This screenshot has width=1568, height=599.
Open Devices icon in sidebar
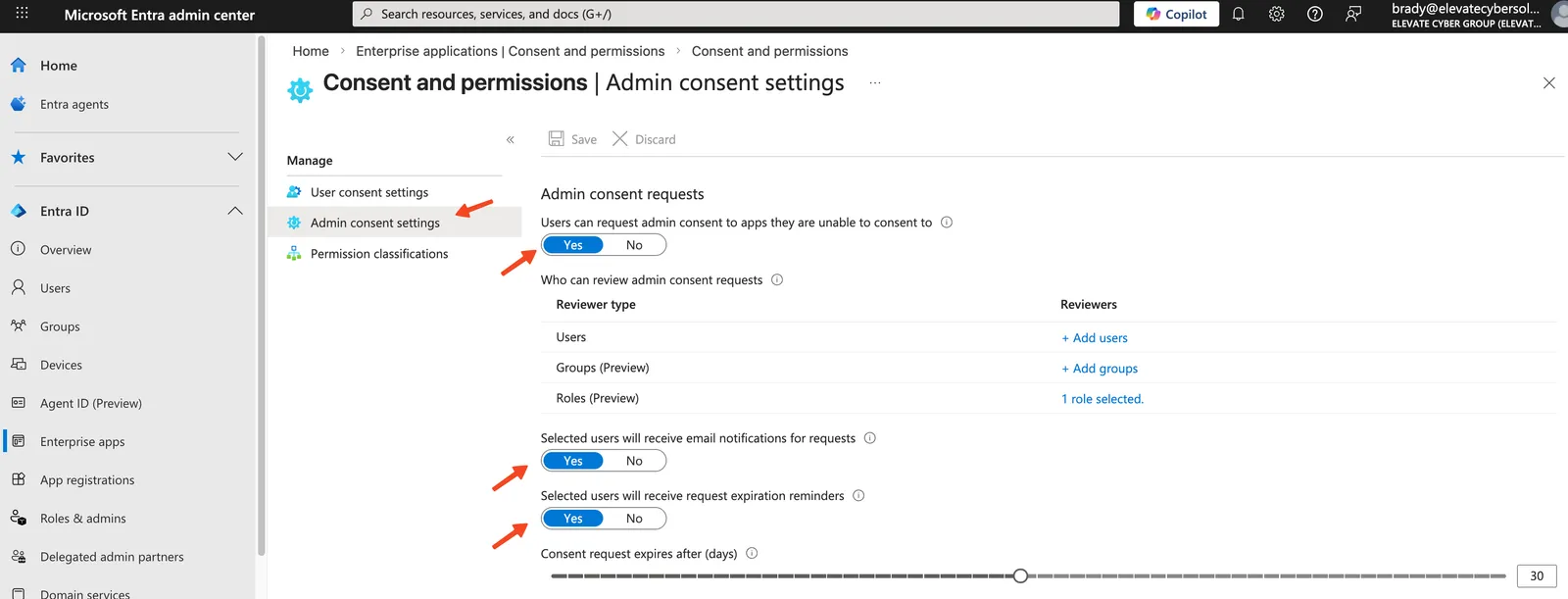(x=18, y=364)
